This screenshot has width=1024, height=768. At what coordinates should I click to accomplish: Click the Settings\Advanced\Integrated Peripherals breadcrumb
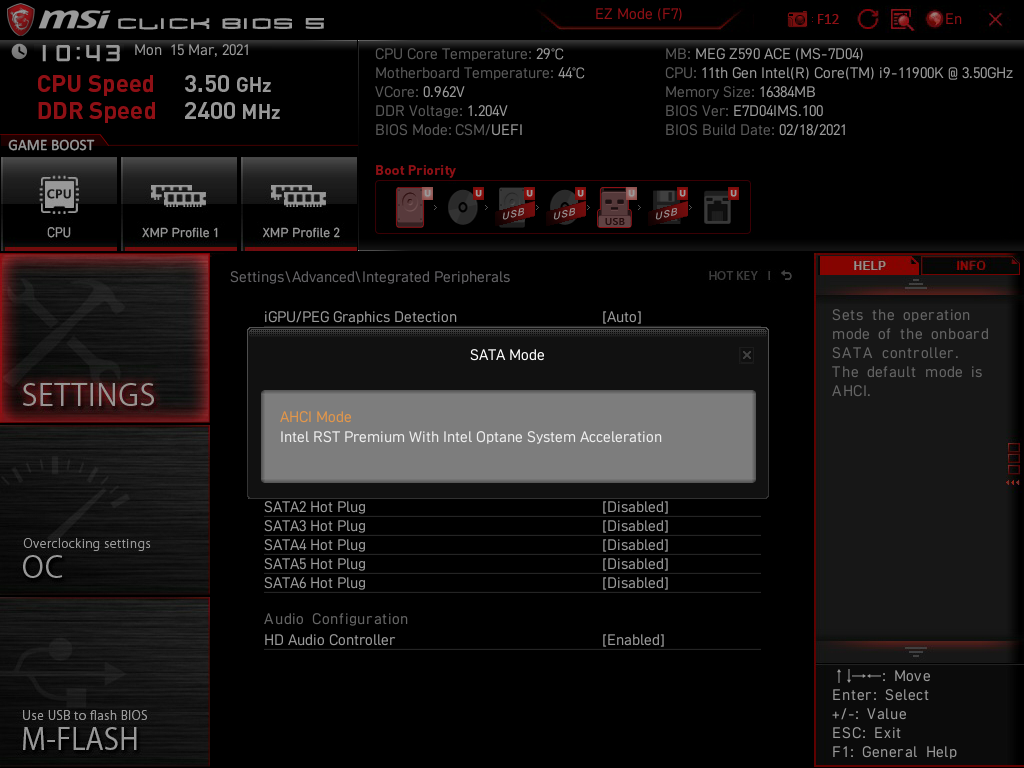tap(370, 277)
